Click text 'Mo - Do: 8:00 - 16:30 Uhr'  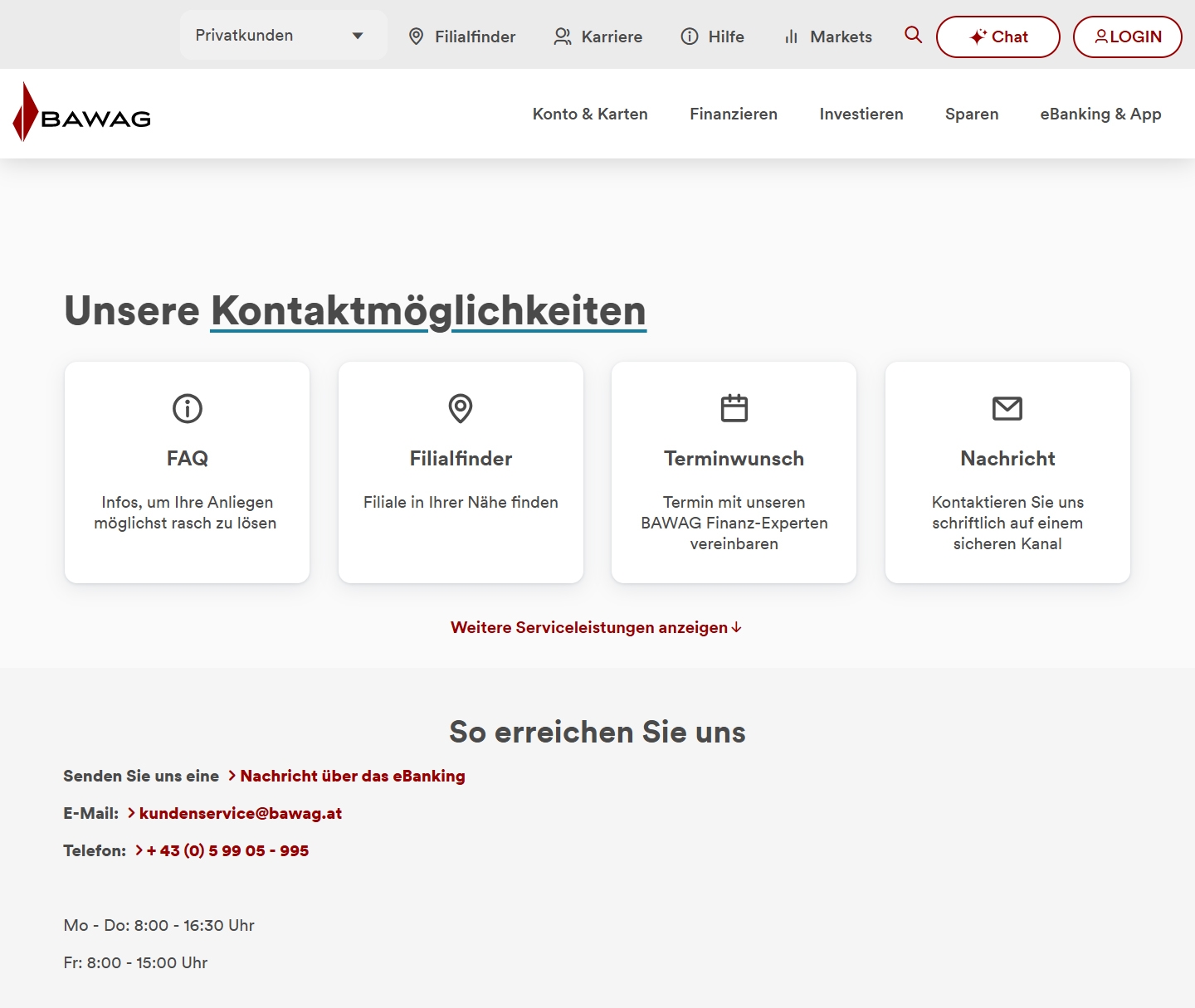pos(159,925)
